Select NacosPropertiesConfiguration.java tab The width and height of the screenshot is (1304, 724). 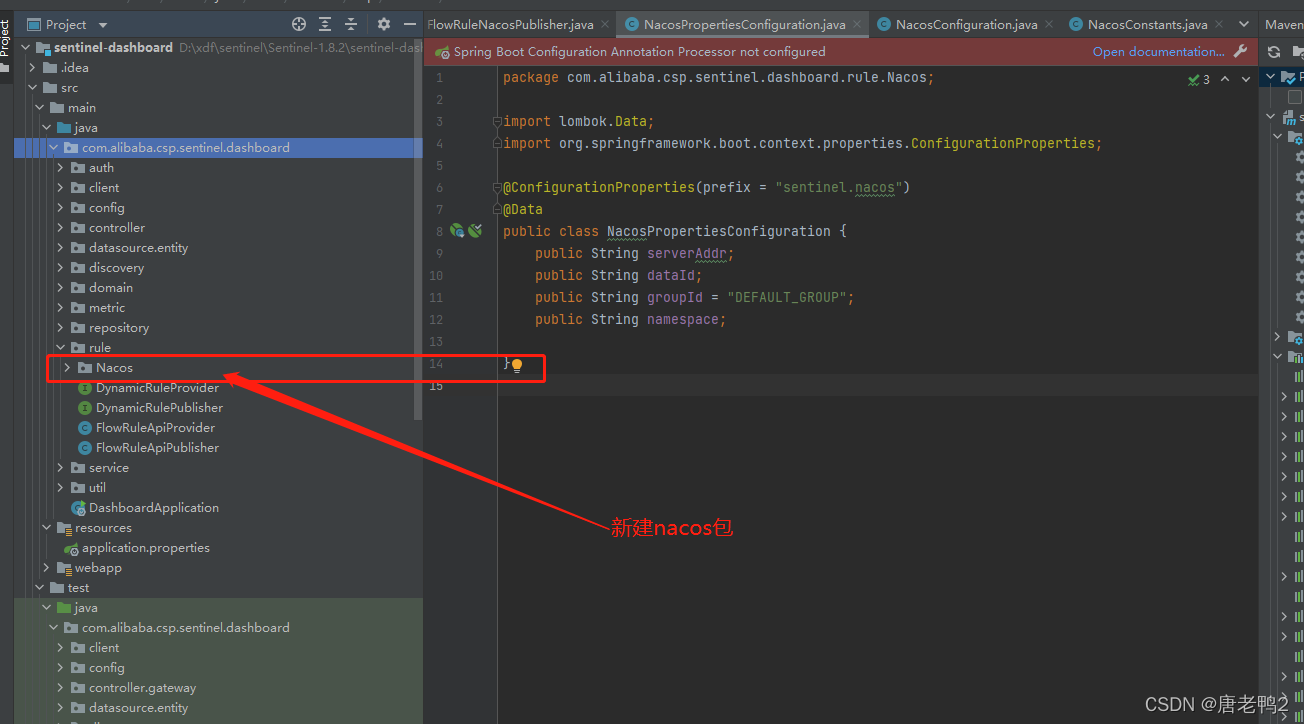click(x=745, y=24)
